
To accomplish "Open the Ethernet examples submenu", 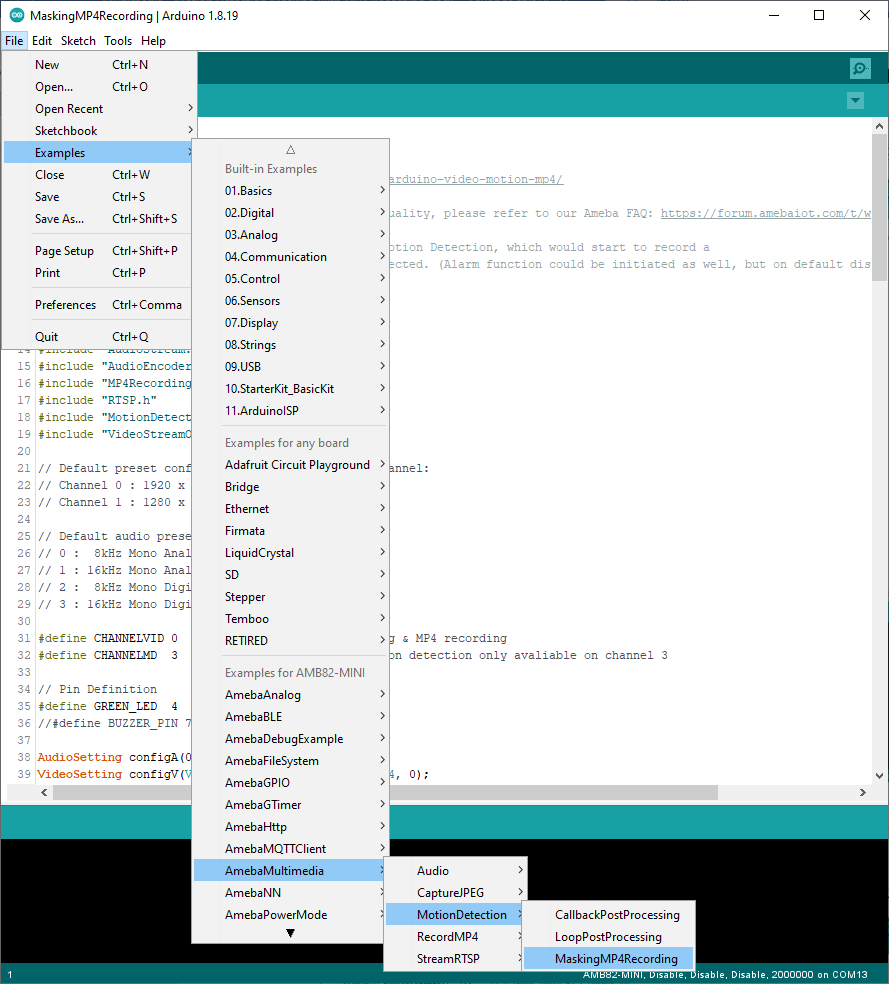I will (290, 508).
